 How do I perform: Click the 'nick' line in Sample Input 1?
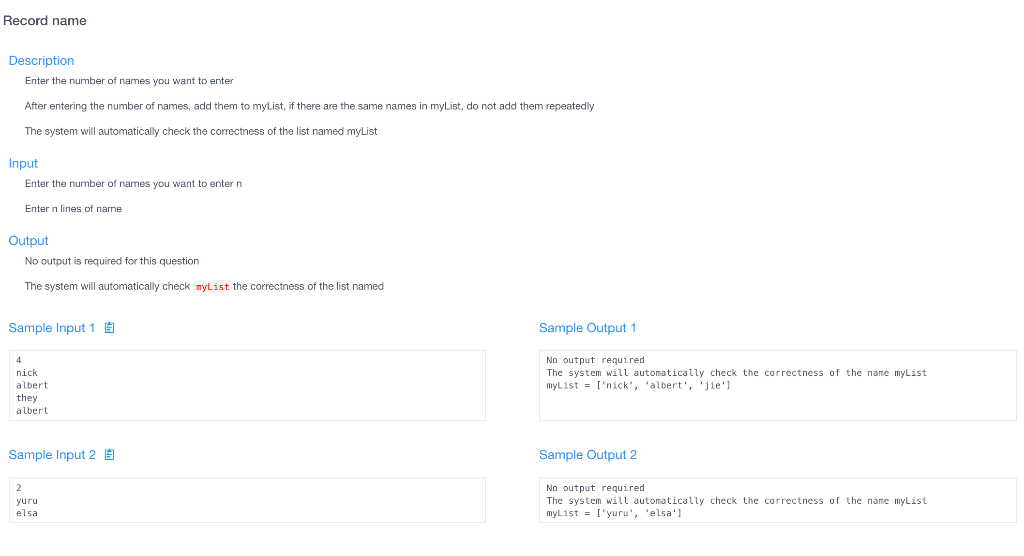pos(27,373)
